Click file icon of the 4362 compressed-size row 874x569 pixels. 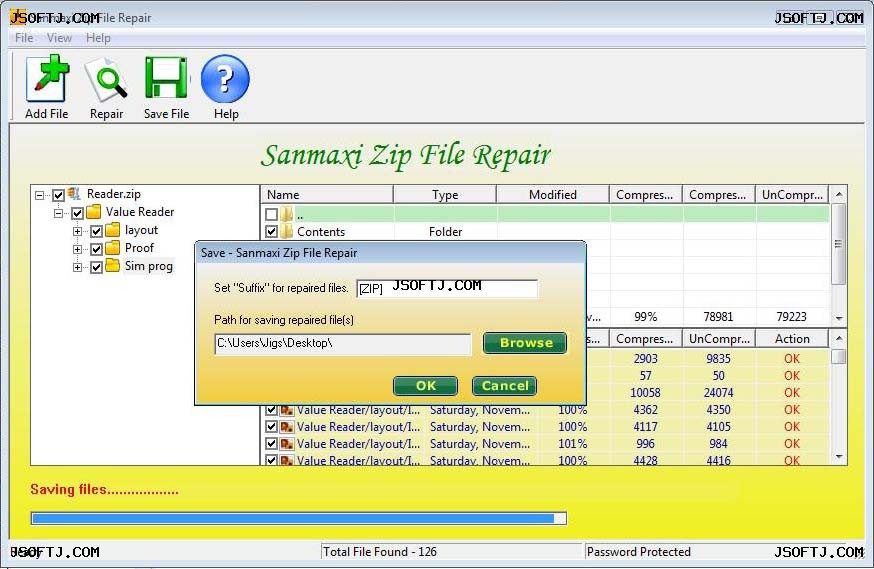(287, 410)
